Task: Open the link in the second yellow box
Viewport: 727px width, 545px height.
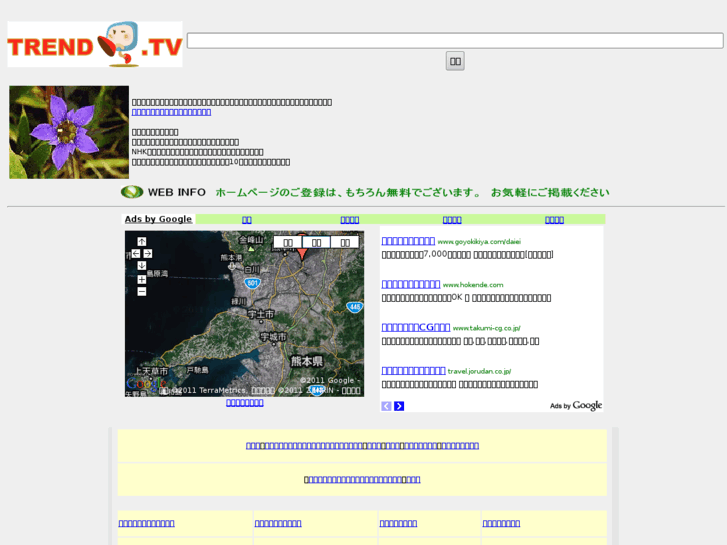Action: pyautogui.click(x=362, y=480)
